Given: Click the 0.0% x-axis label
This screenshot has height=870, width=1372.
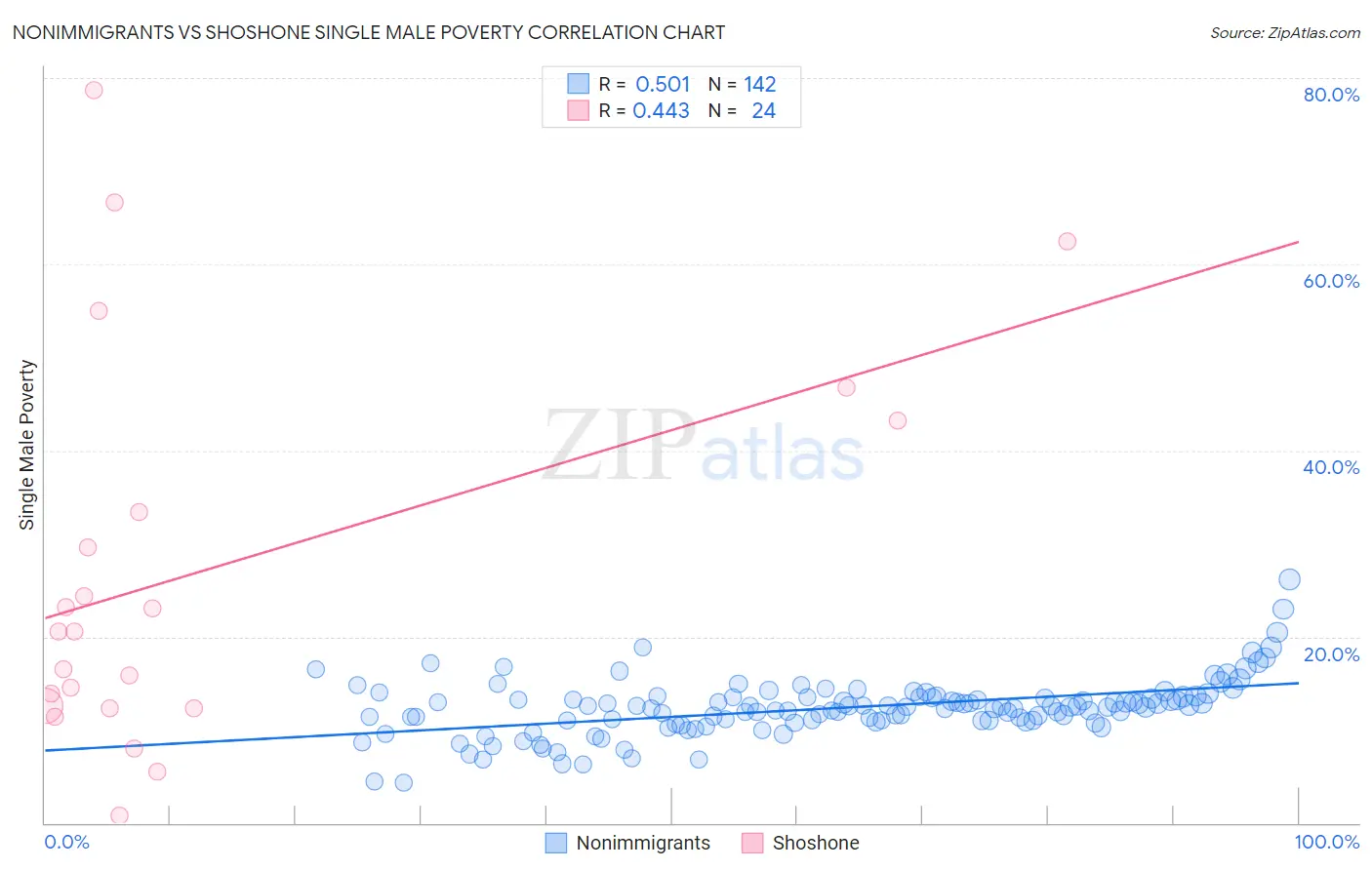Looking at the screenshot, I should [x=67, y=842].
